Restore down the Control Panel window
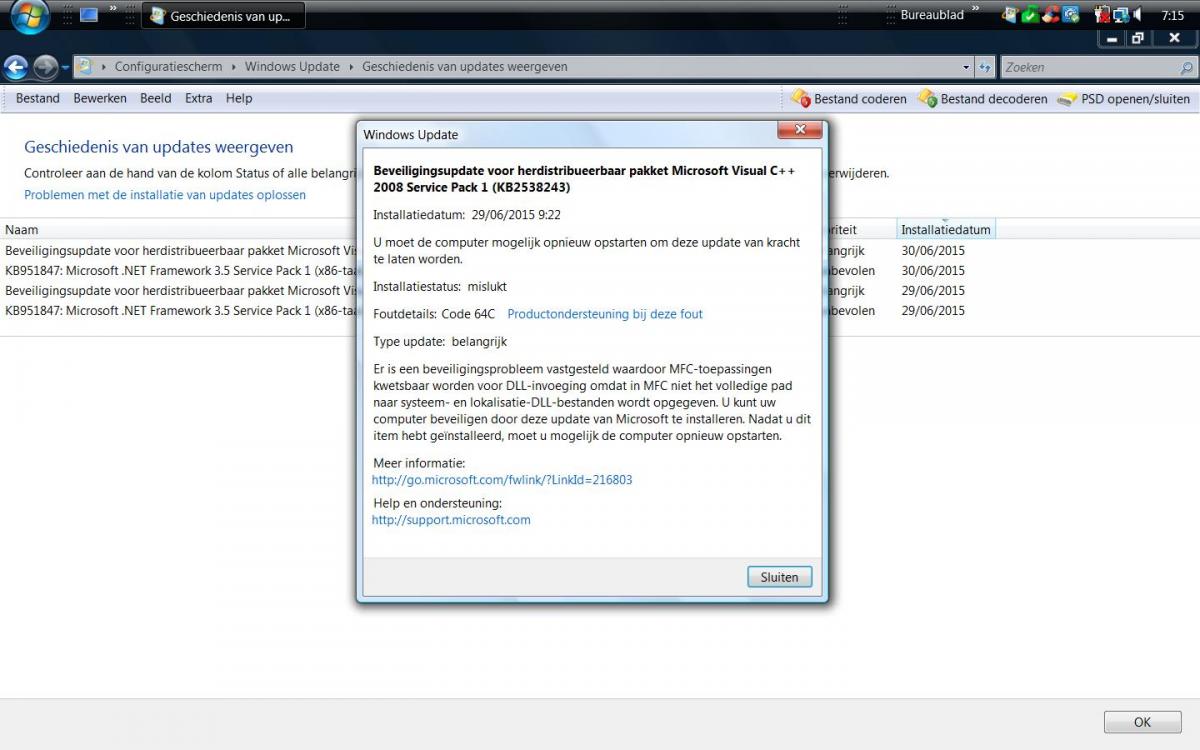The width and height of the screenshot is (1200, 750). click(1138, 38)
